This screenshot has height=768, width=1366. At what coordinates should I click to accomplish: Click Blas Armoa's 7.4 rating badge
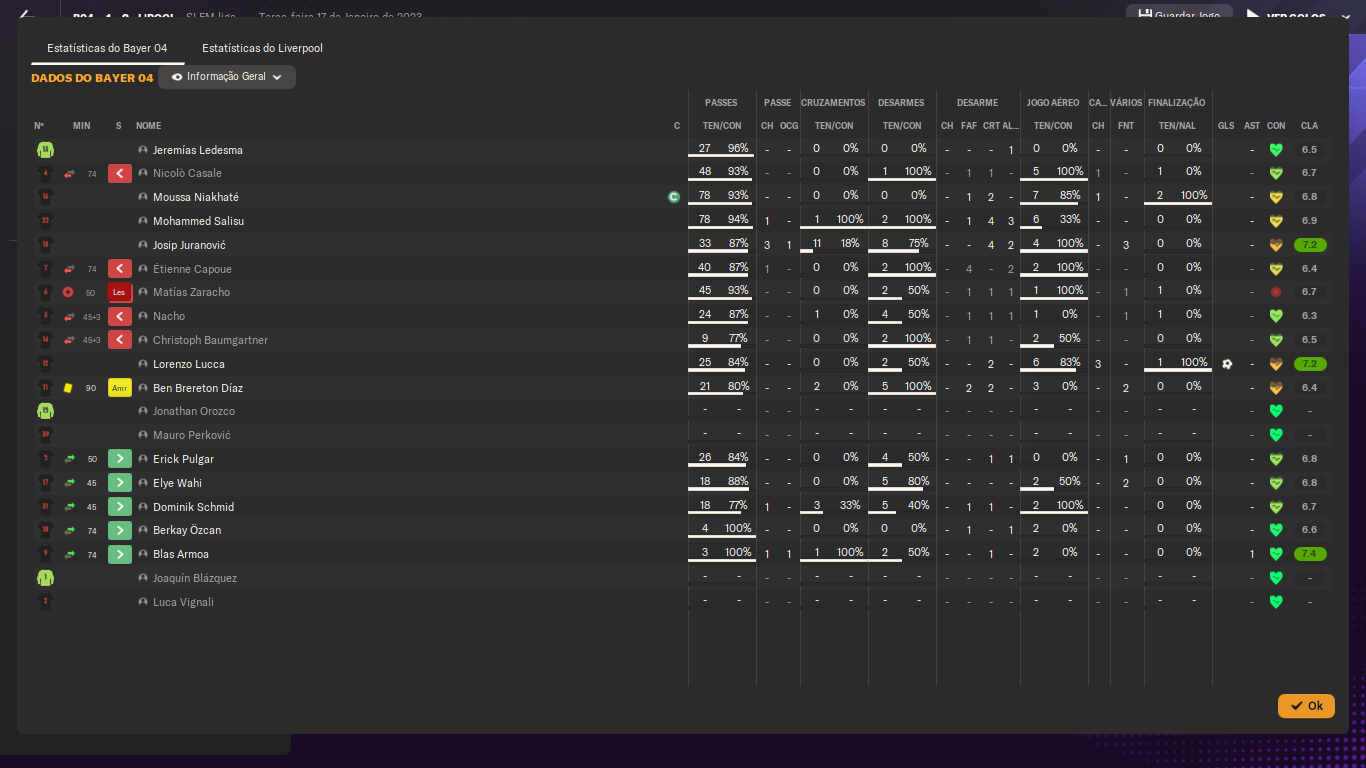(x=1310, y=554)
